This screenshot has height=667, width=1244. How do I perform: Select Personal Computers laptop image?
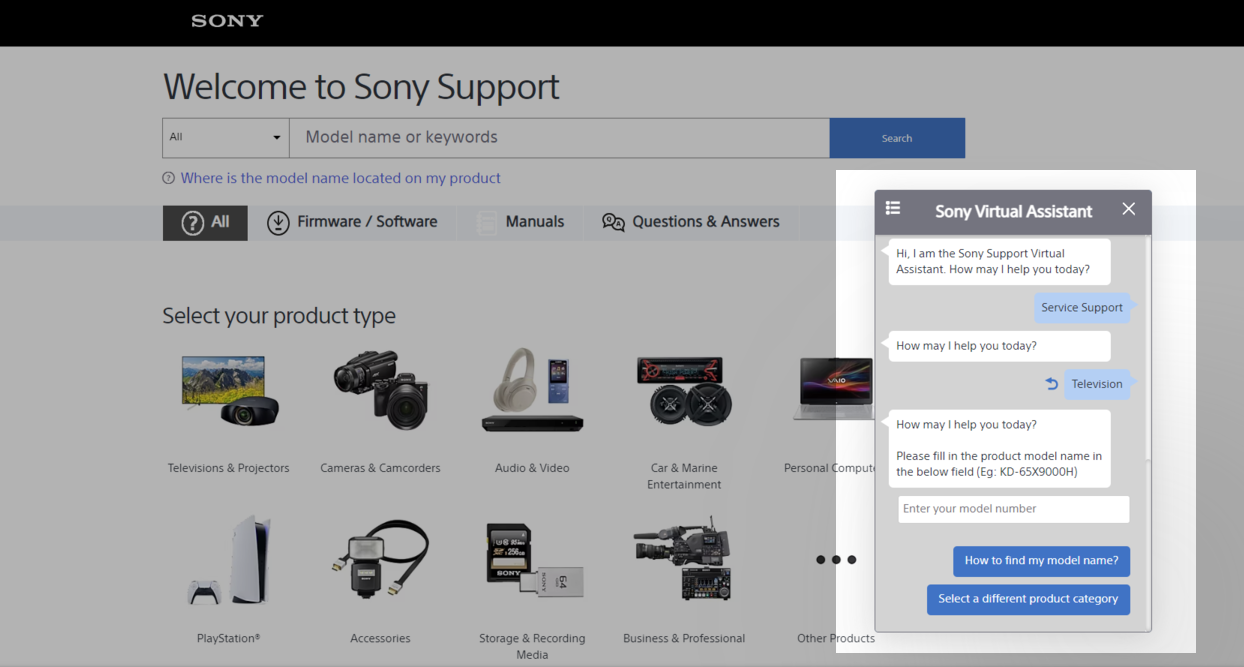tap(834, 390)
